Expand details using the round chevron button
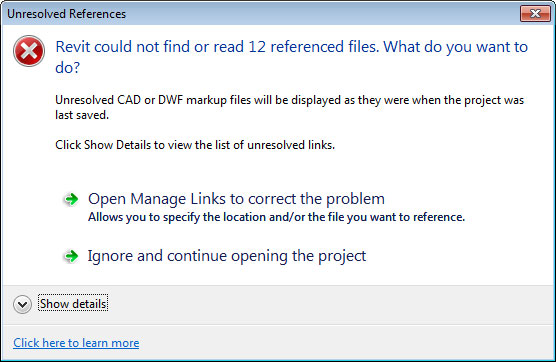Screen dimensions: 556x362 pyautogui.click(x=22, y=304)
